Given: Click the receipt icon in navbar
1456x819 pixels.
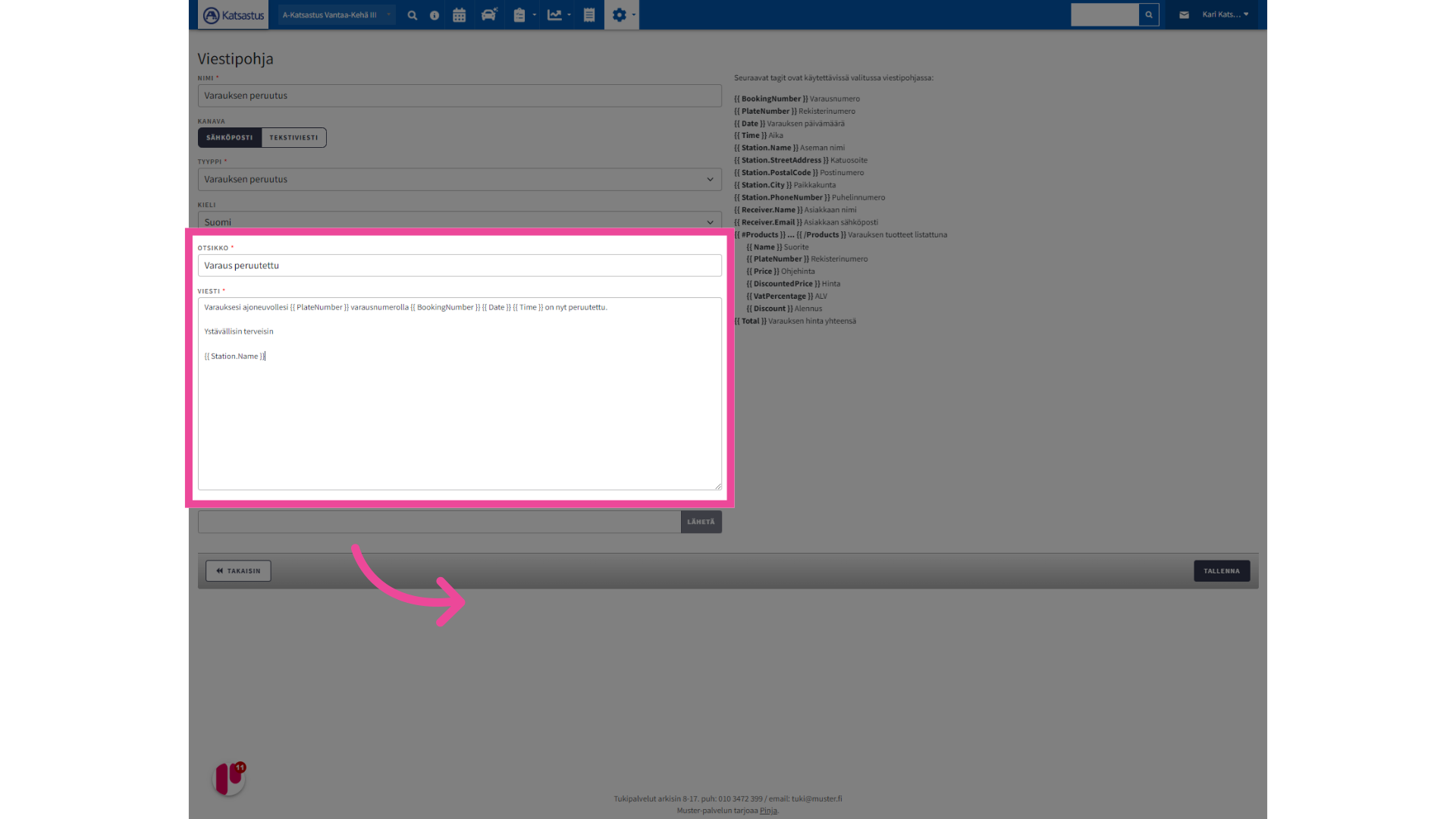Looking at the screenshot, I should click(x=589, y=15).
